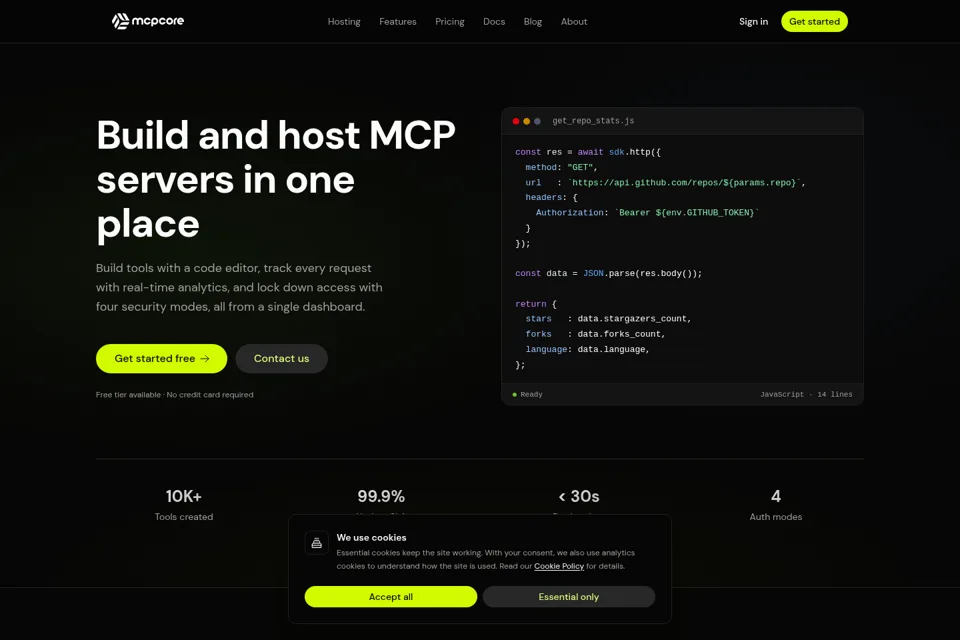Open the Cookie Policy link

[x=559, y=566]
